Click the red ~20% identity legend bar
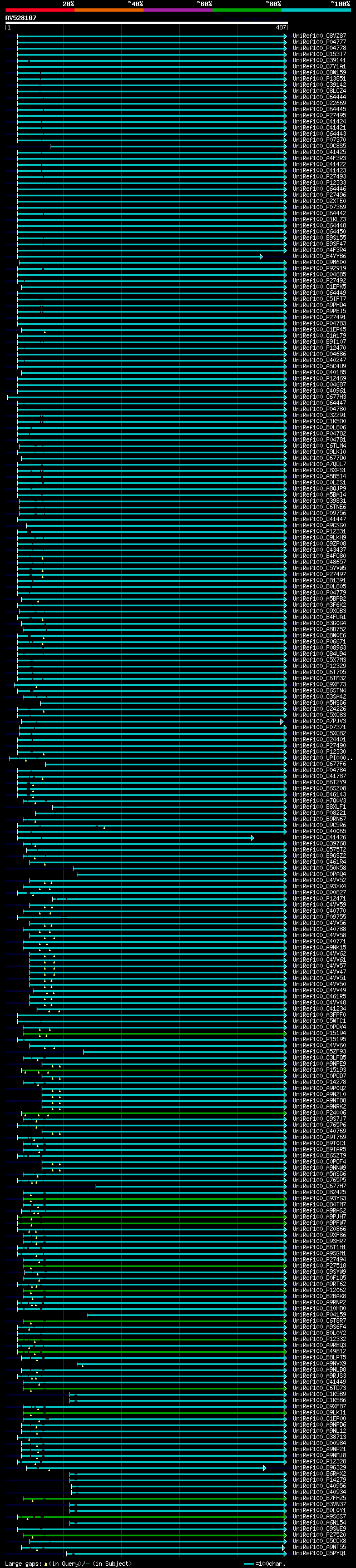Viewport: 356px width, 1568px height. tap(39, 11)
